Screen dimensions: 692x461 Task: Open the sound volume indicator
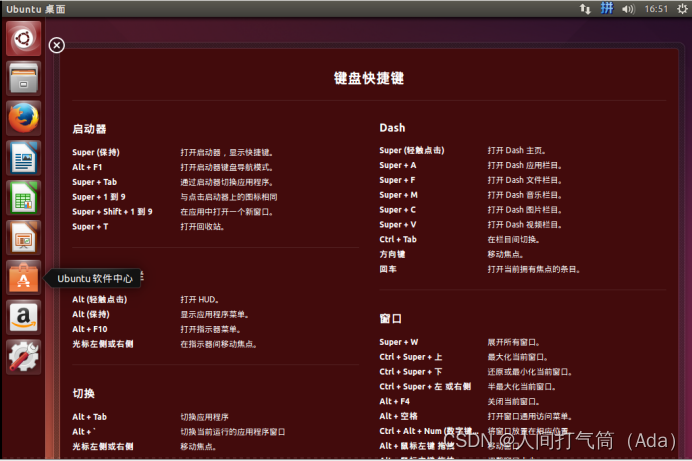(628, 9)
